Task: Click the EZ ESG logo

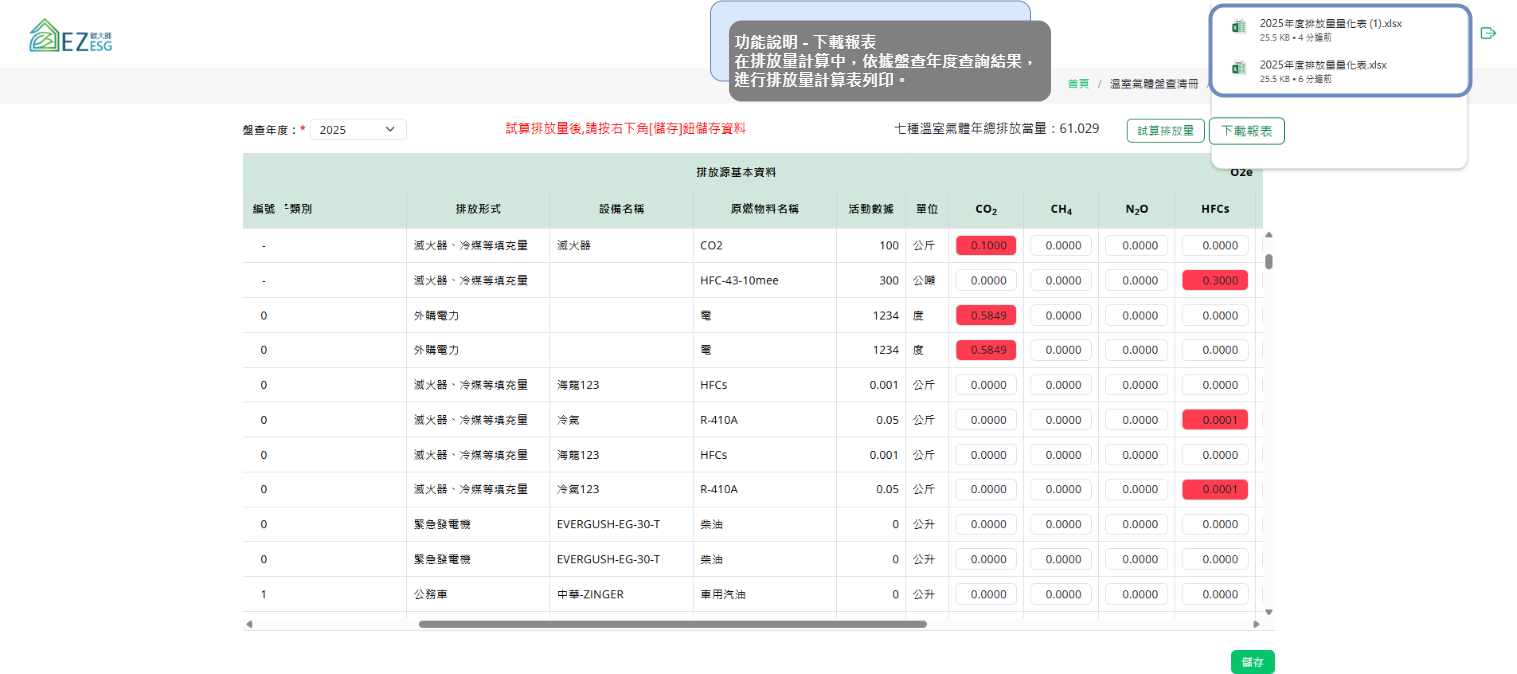Action: tap(71, 35)
